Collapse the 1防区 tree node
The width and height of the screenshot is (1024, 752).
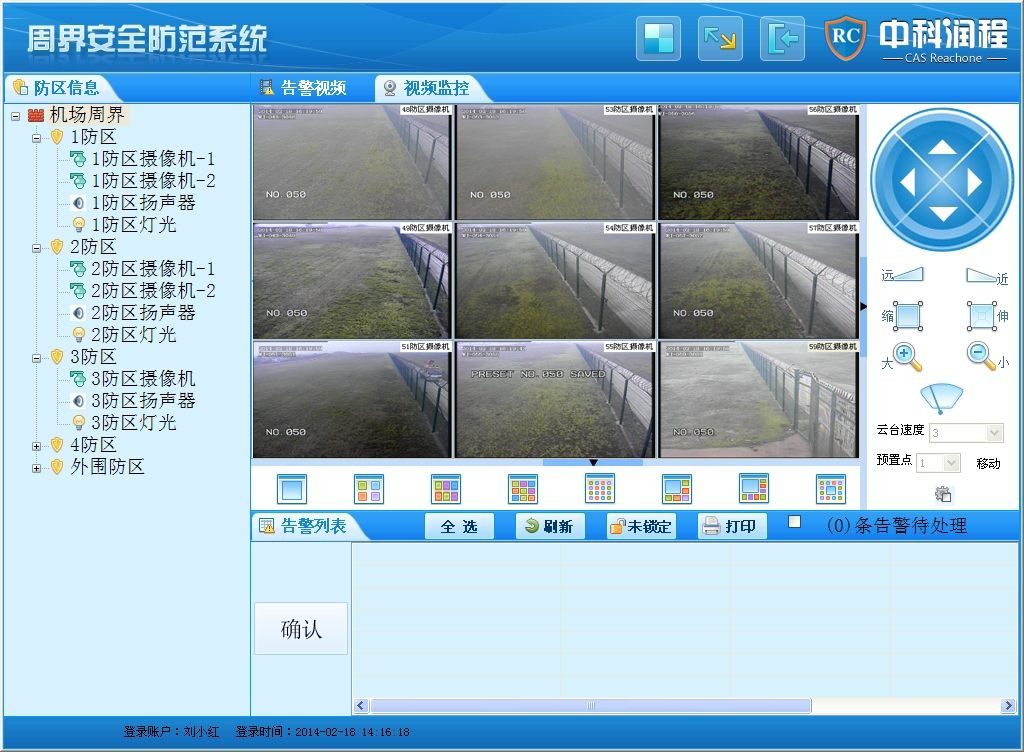[x=37, y=138]
